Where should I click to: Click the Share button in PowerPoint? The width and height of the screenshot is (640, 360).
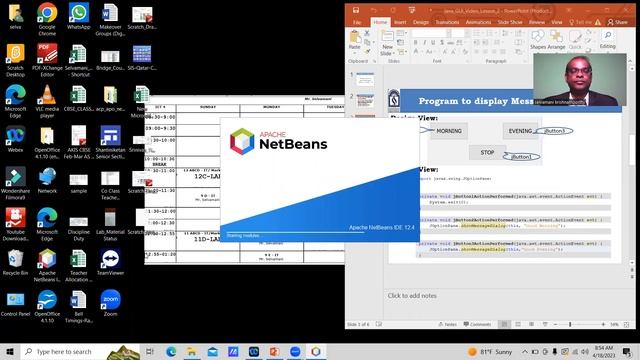[x=618, y=22]
